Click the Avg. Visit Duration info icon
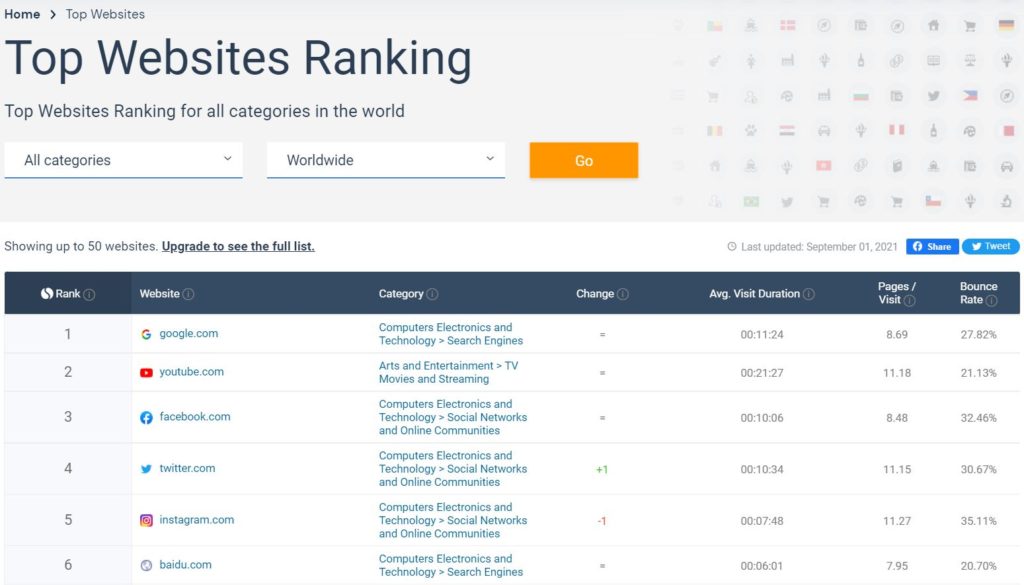The image size is (1024, 585). click(808, 294)
